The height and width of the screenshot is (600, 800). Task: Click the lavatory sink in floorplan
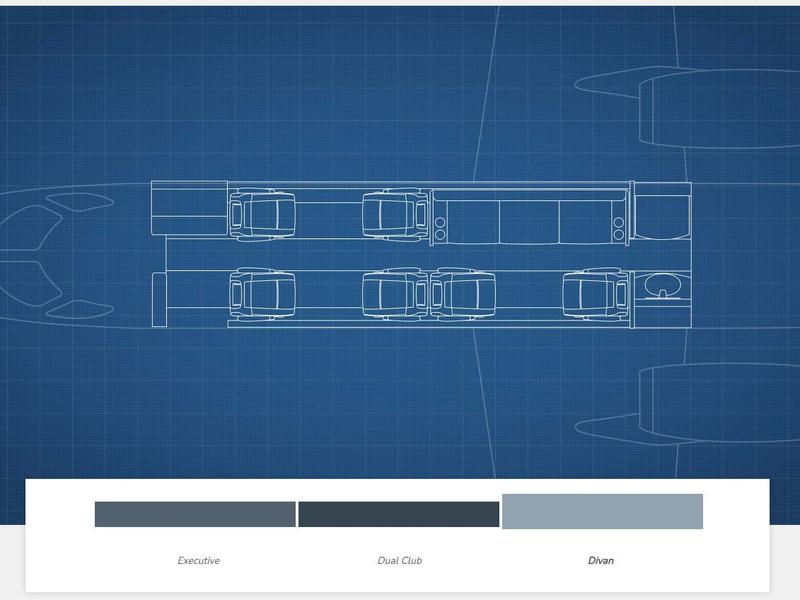click(x=662, y=286)
